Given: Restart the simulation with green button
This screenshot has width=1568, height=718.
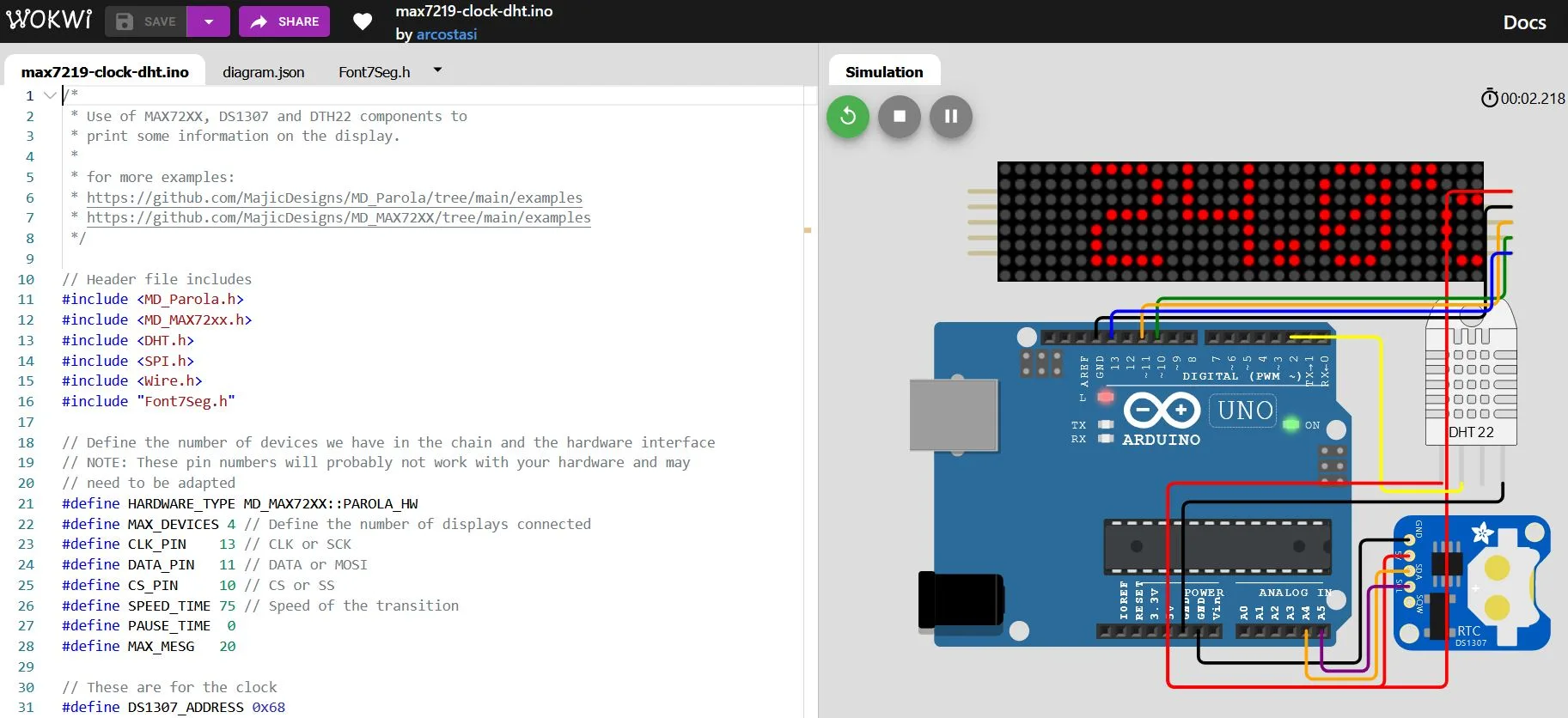Looking at the screenshot, I should [x=848, y=116].
